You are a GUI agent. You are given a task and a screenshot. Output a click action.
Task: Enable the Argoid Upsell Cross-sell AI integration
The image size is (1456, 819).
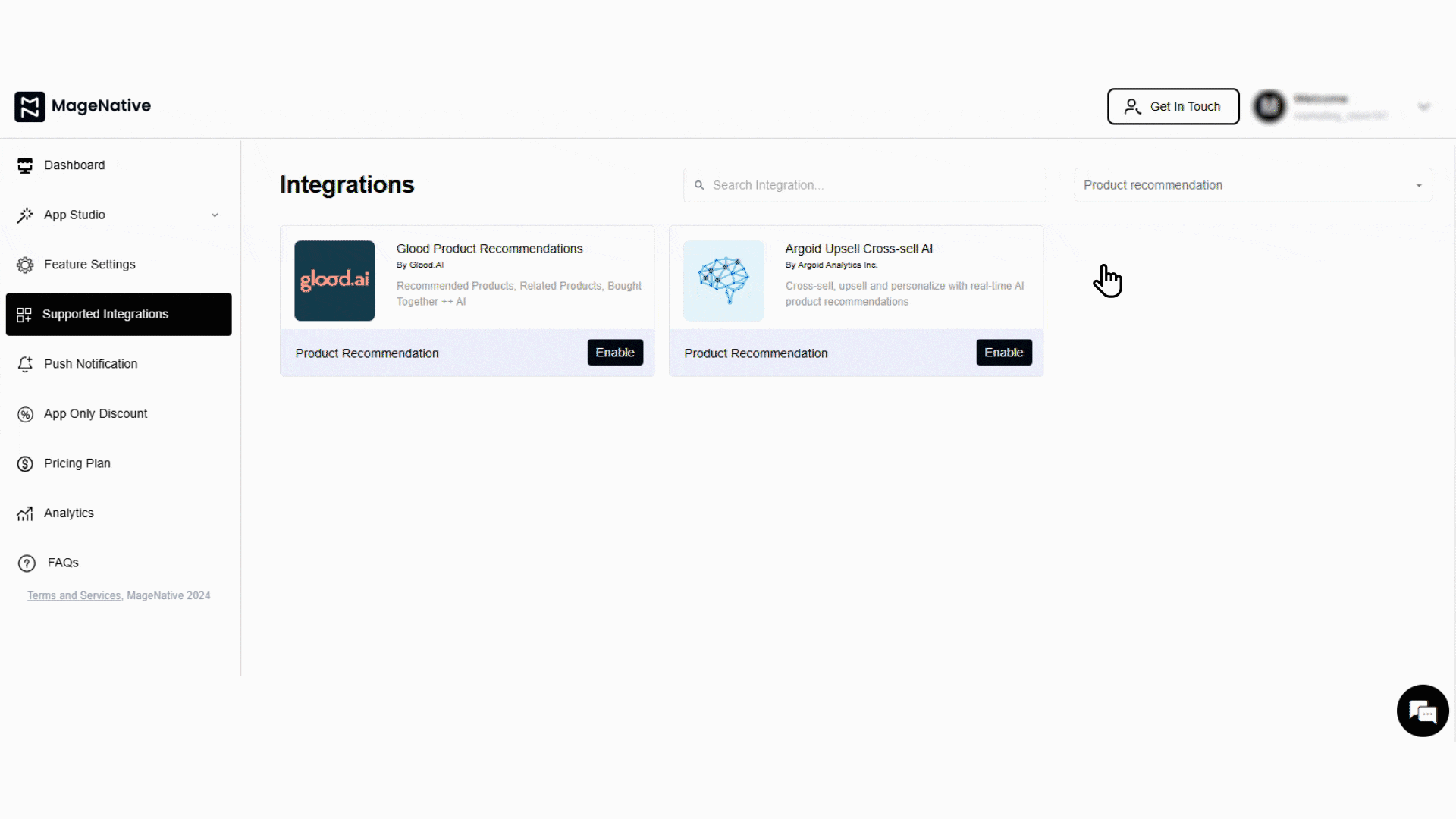(1004, 352)
